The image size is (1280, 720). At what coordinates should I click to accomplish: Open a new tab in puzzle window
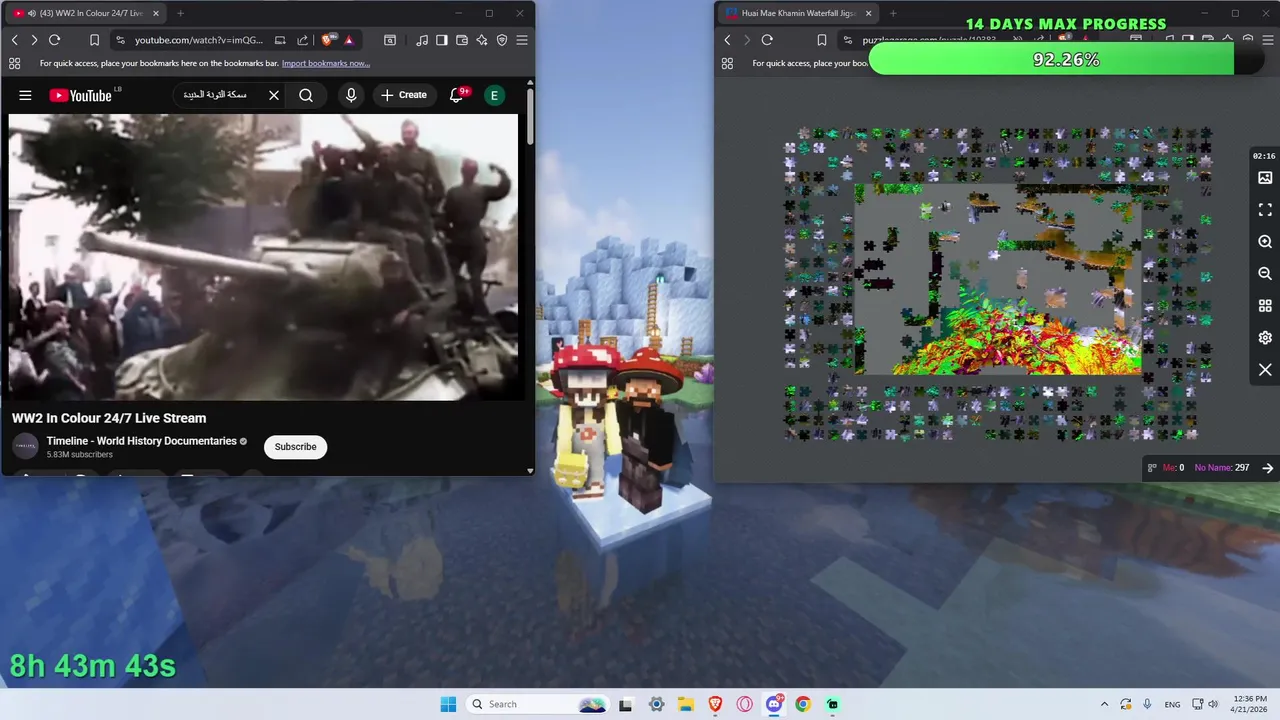coord(893,13)
